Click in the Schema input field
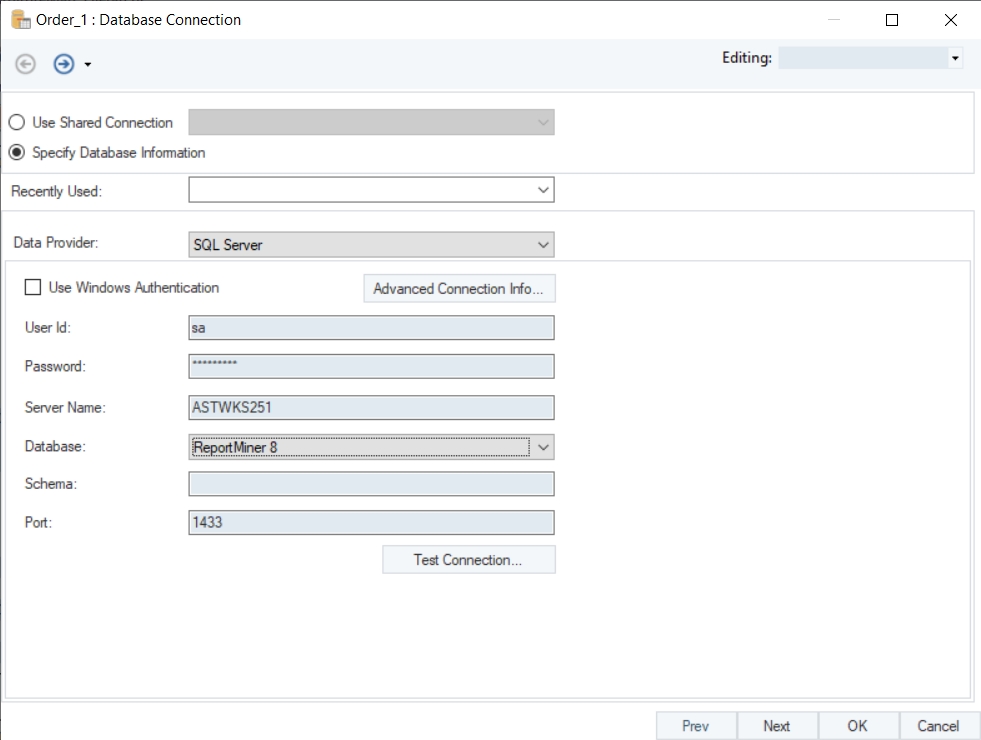981x740 pixels. [x=371, y=484]
